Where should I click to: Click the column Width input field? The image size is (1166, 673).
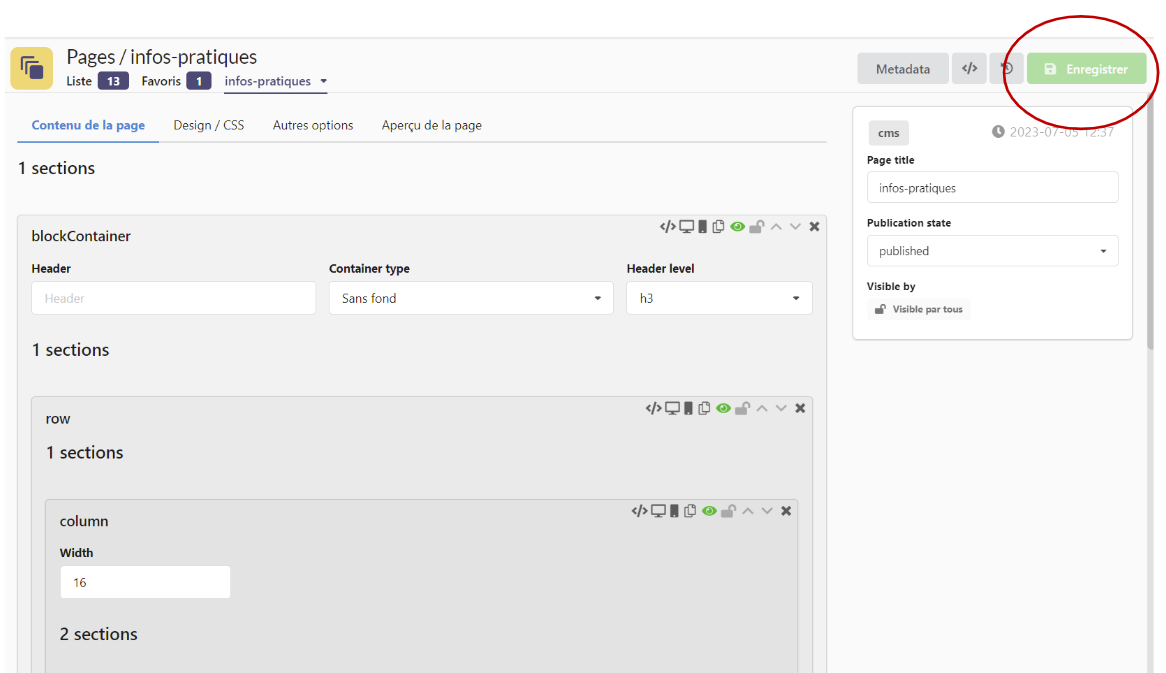coord(145,582)
